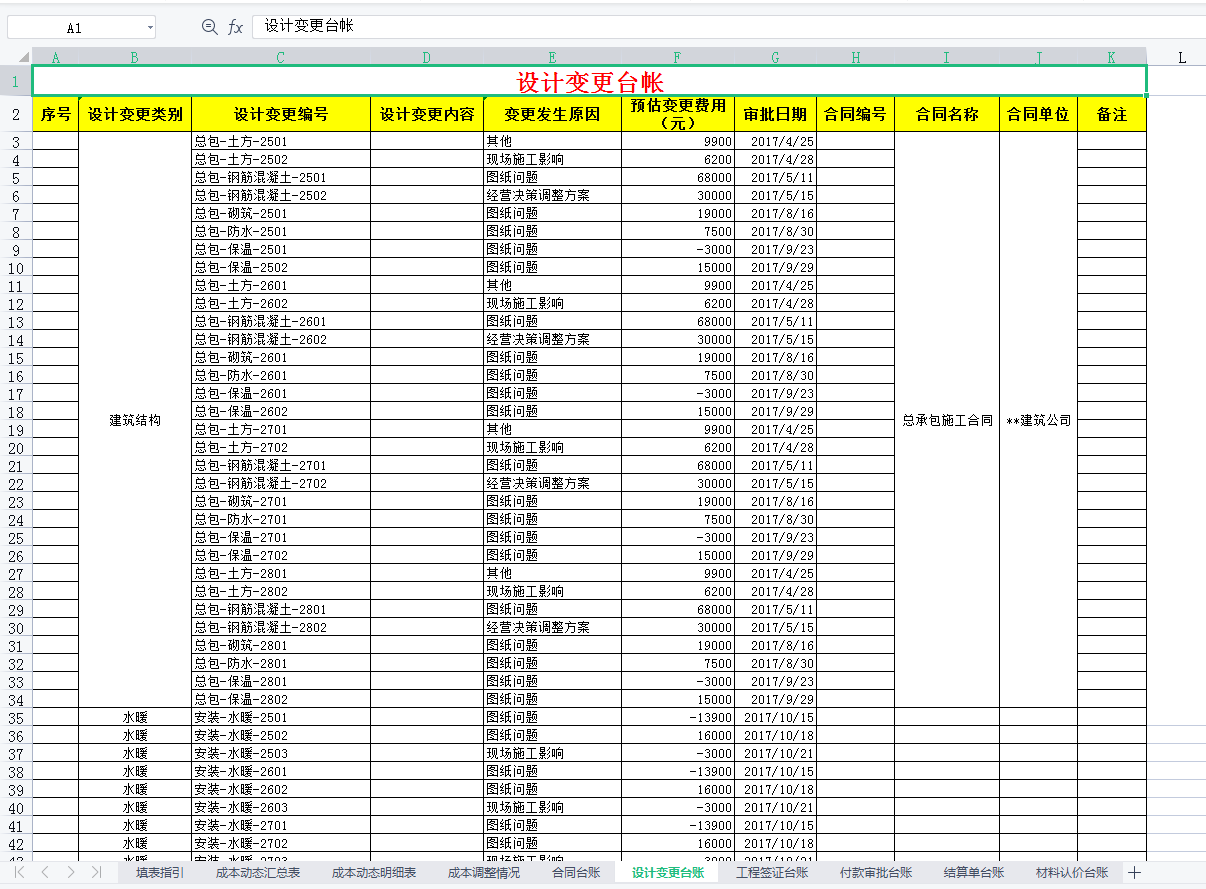Screen dimensions: 1206x889
Task: Open the fx insert function dialog
Action: tap(235, 27)
